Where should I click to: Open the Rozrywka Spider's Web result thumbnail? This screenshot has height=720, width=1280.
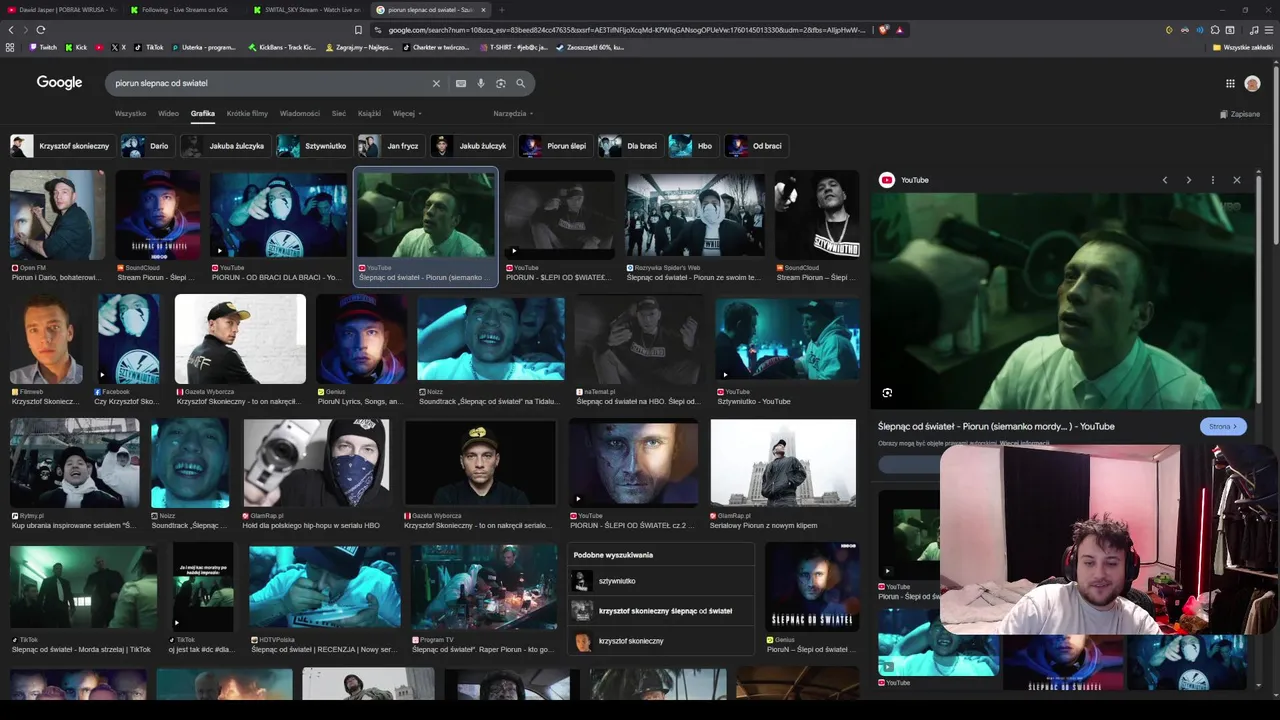tap(695, 215)
